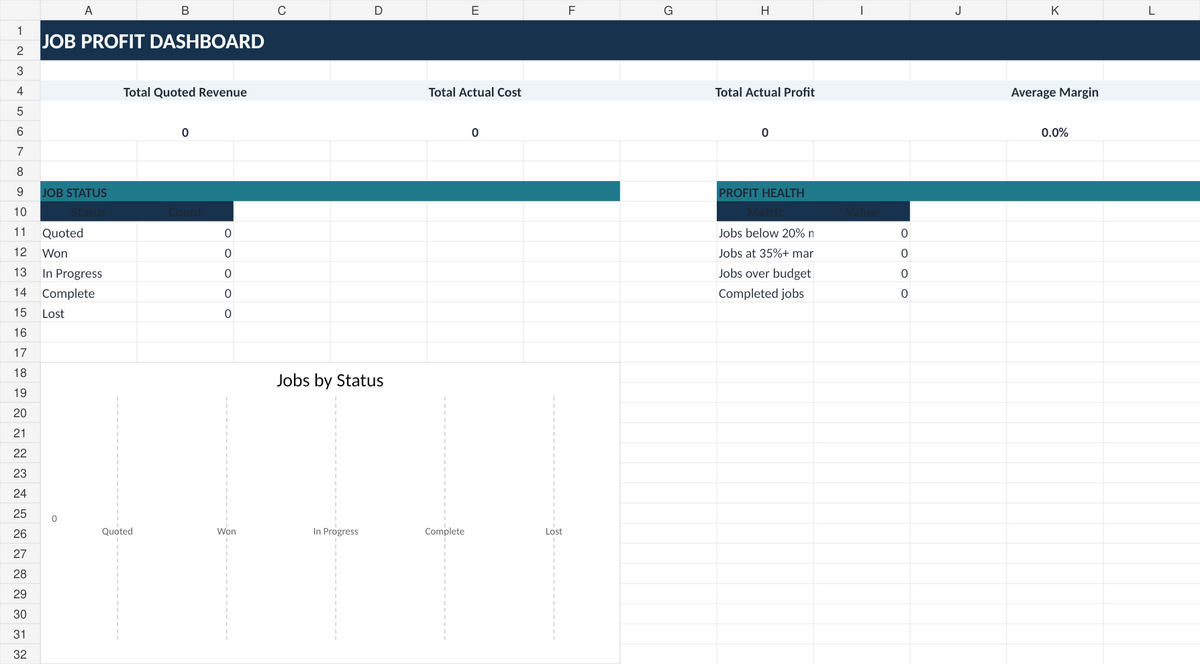Click the In Progress axis label in the chart

coord(336,531)
